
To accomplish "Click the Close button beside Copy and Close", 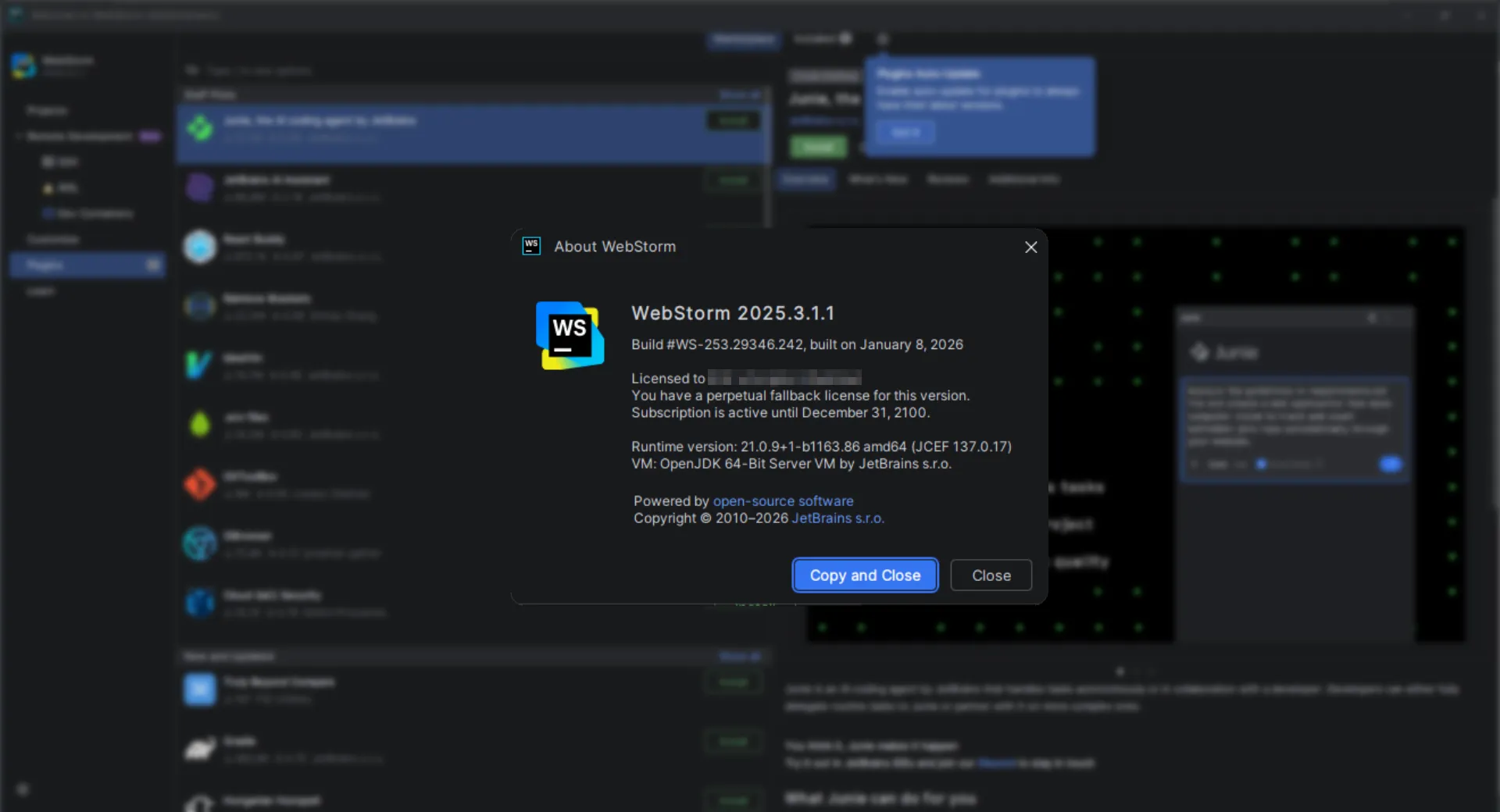I will (x=991, y=575).
